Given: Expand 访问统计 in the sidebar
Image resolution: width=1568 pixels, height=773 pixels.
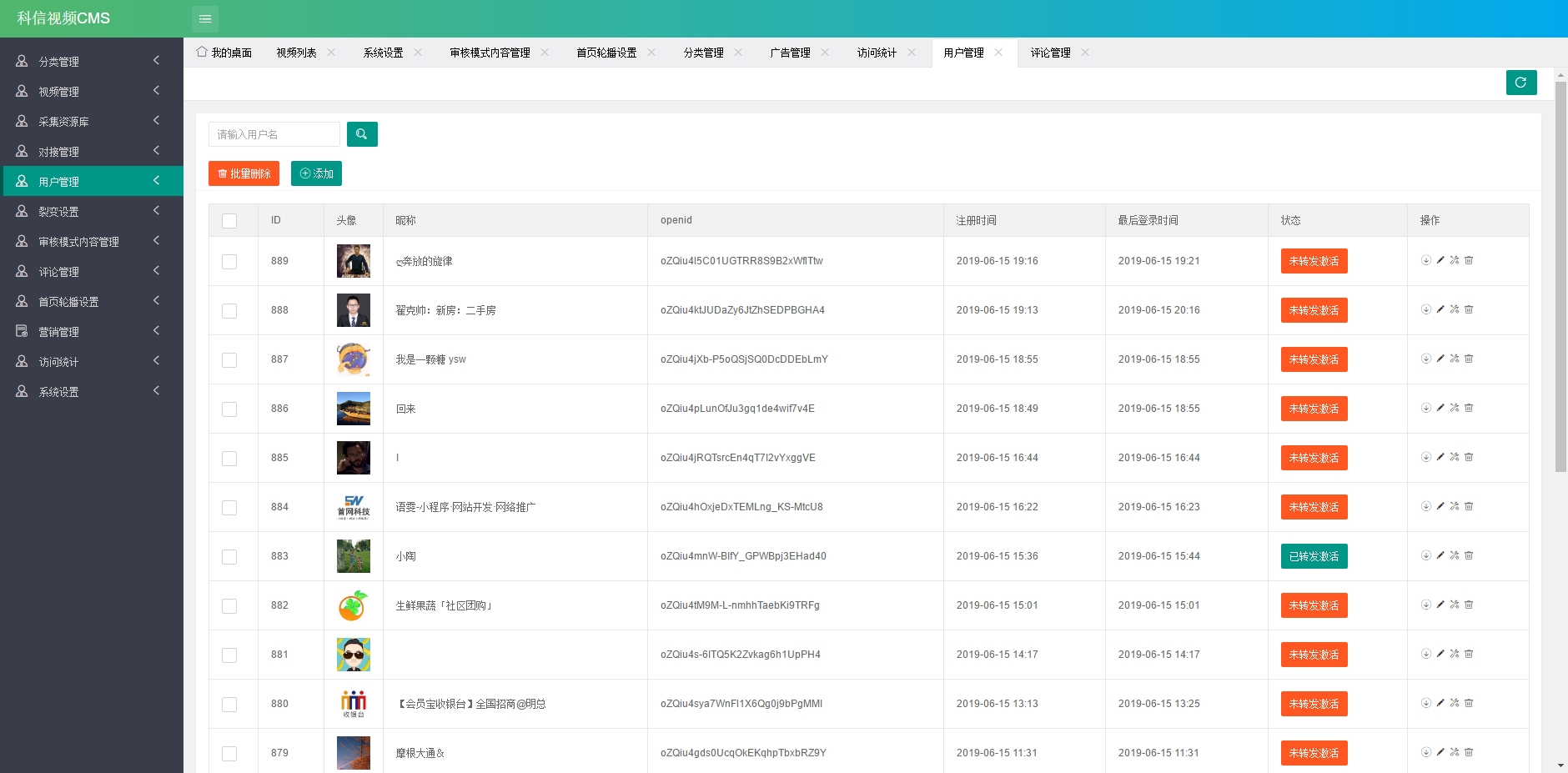Looking at the screenshot, I should click(x=92, y=361).
